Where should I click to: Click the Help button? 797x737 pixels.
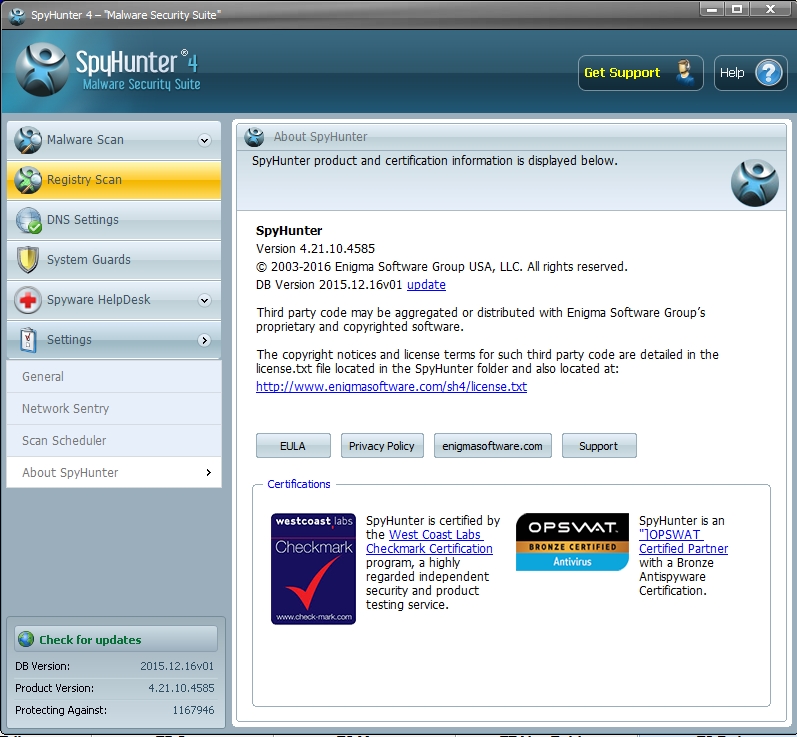pyautogui.click(x=751, y=73)
